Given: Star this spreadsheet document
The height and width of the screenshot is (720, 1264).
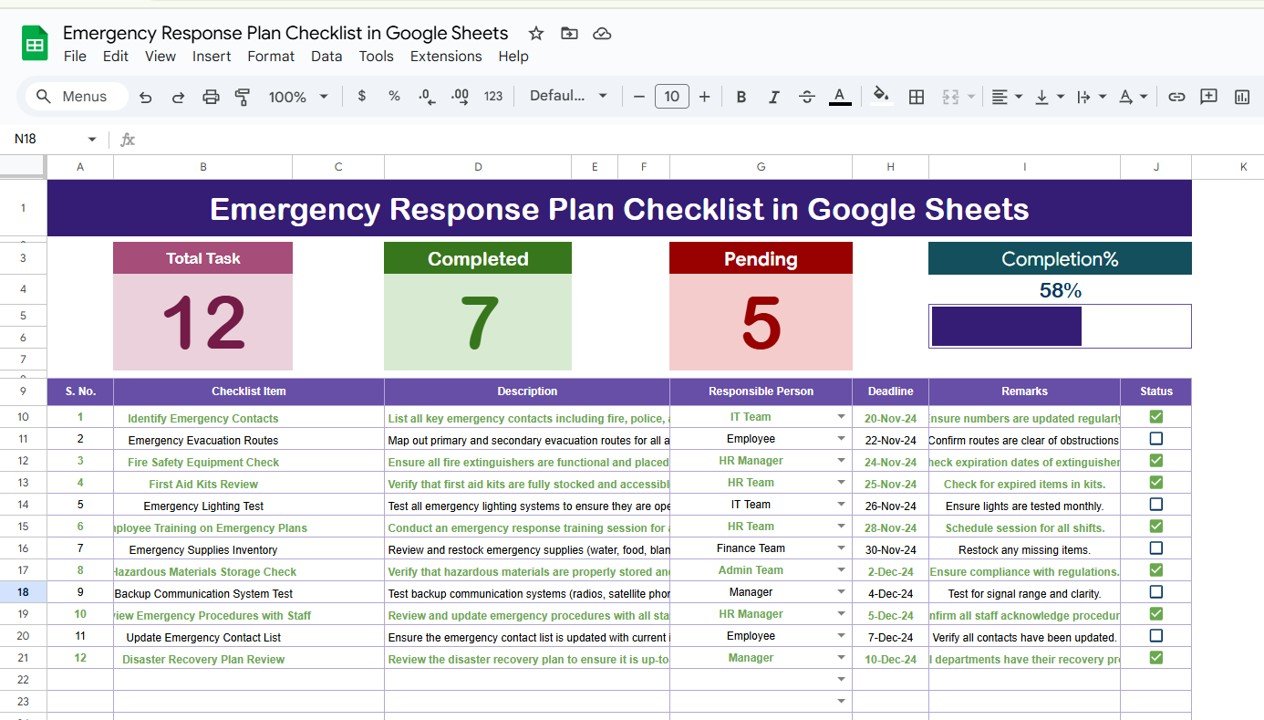Looking at the screenshot, I should (x=536, y=33).
